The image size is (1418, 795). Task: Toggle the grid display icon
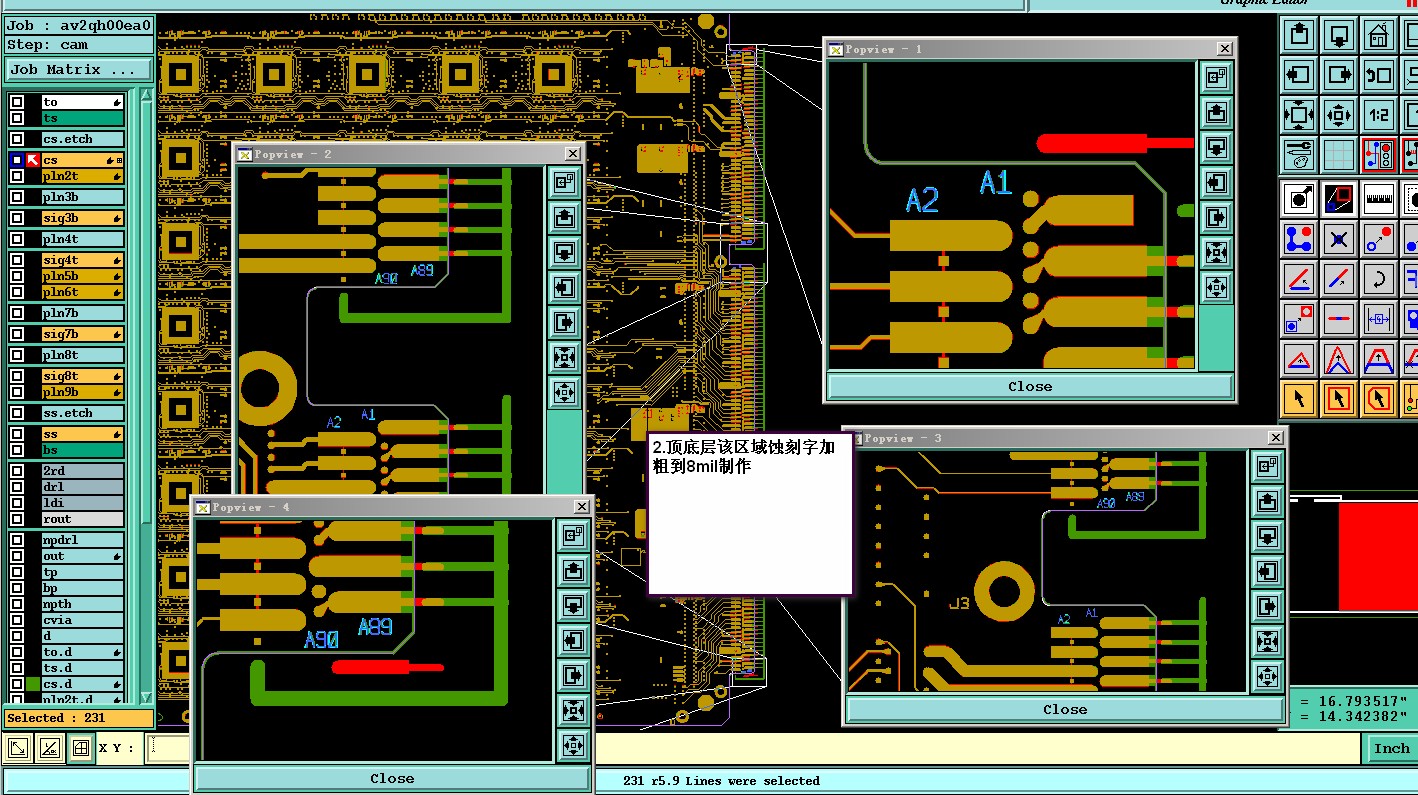click(x=1339, y=154)
